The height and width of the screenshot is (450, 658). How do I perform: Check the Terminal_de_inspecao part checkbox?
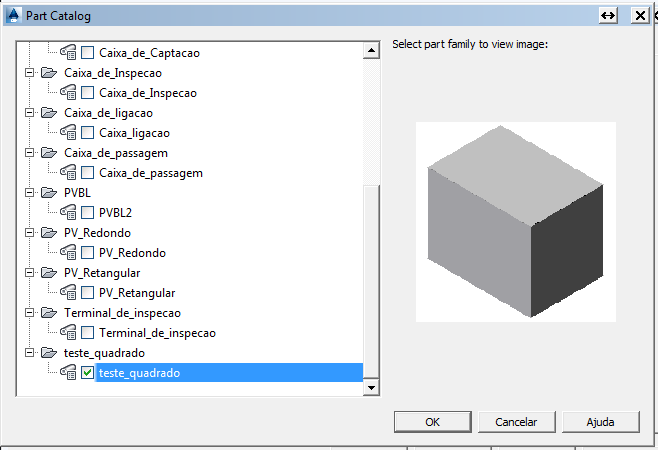[x=87, y=332]
